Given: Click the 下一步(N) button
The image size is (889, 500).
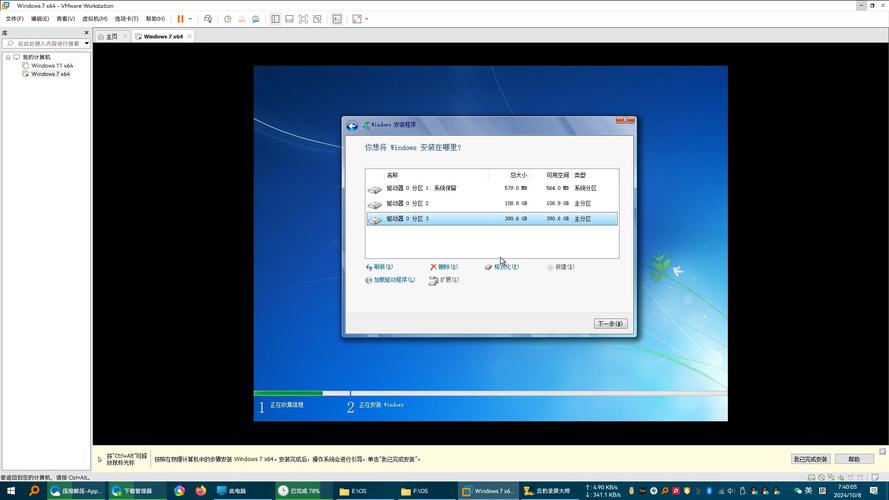Looking at the screenshot, I should pyautogui.click(x=610, y=324).
